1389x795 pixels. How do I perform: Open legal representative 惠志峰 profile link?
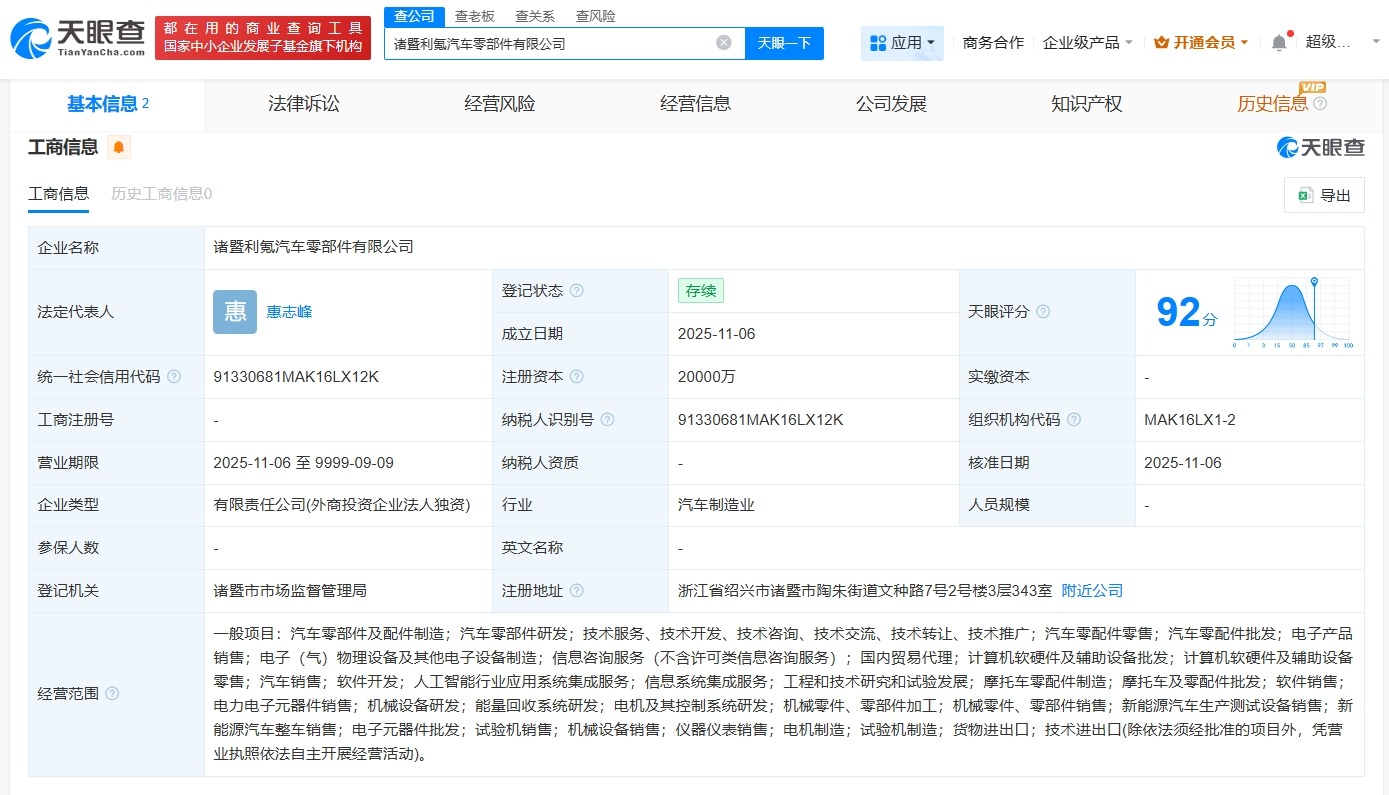click(x=288, y=311)
